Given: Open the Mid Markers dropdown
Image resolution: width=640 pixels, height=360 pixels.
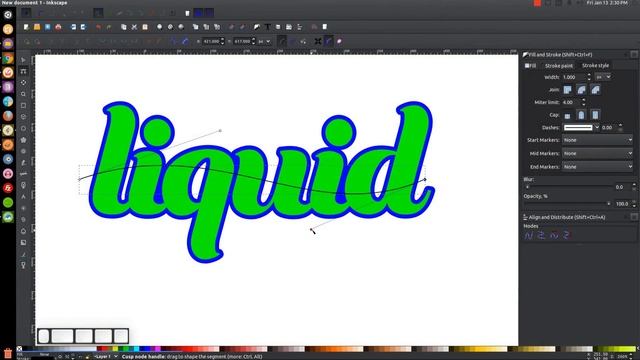Looking at the screenshot, I should pos(598,153).
